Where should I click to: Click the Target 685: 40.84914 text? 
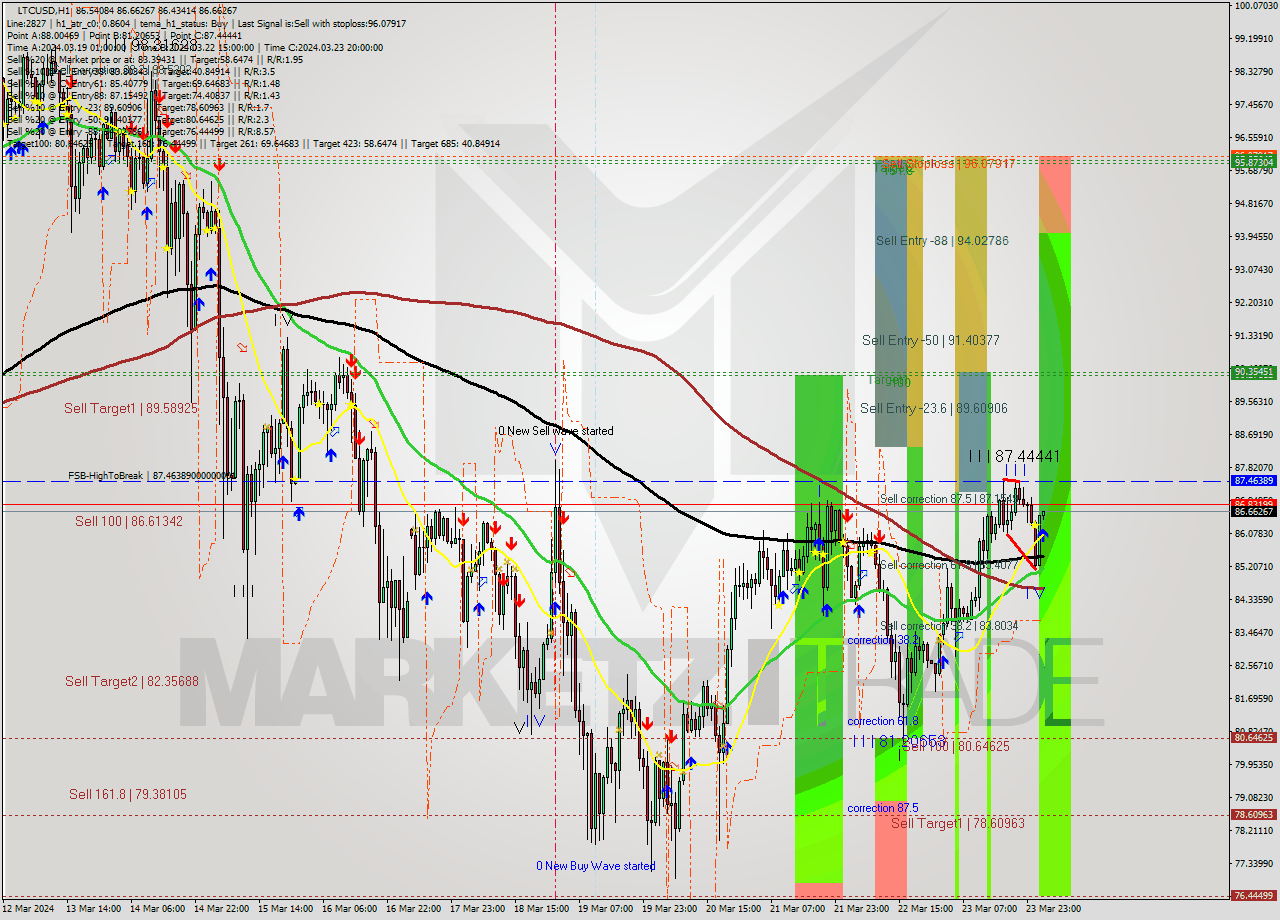tap(455, 144)
